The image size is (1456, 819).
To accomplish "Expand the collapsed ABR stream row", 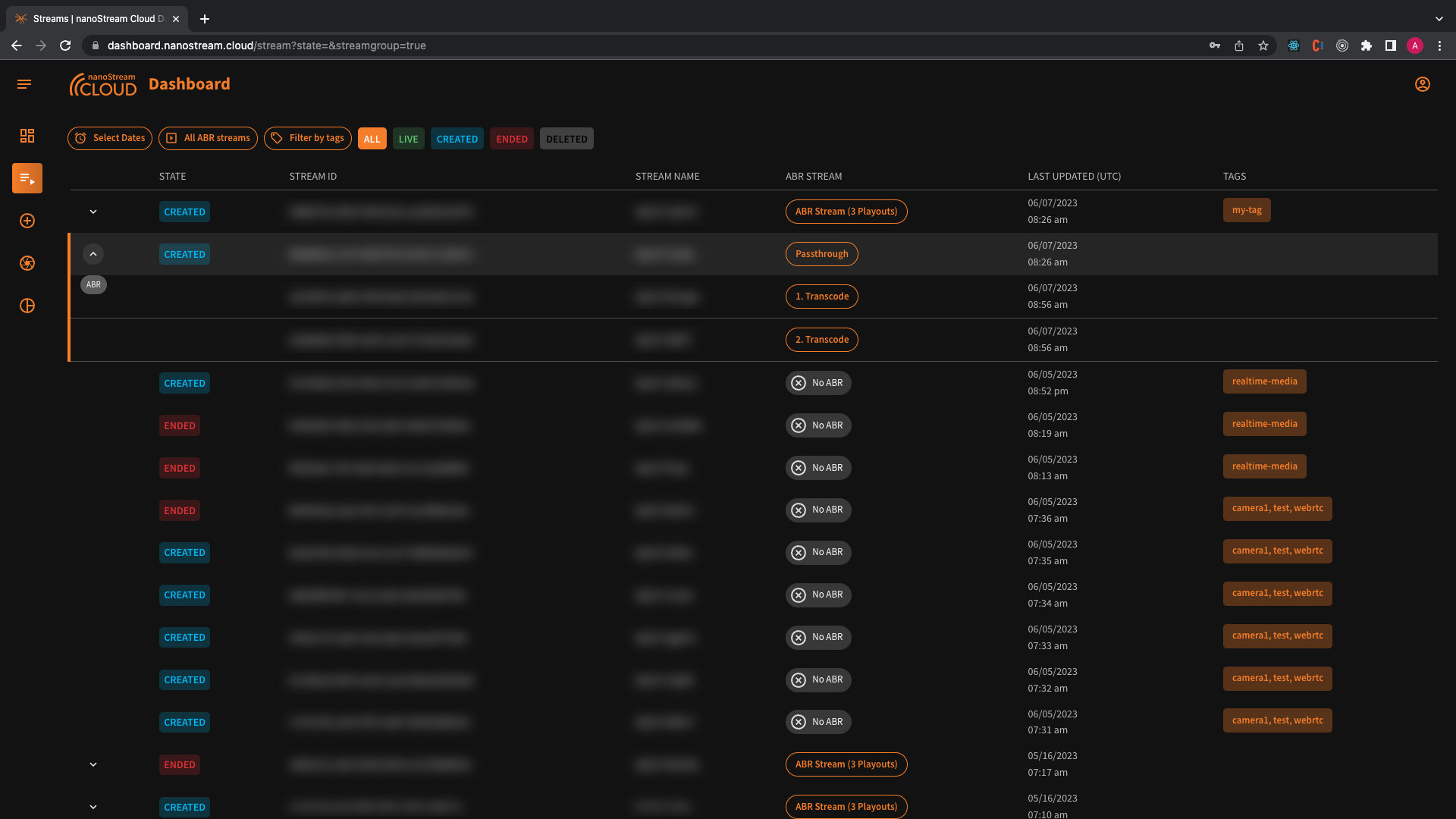I will [x=93, y=211].
